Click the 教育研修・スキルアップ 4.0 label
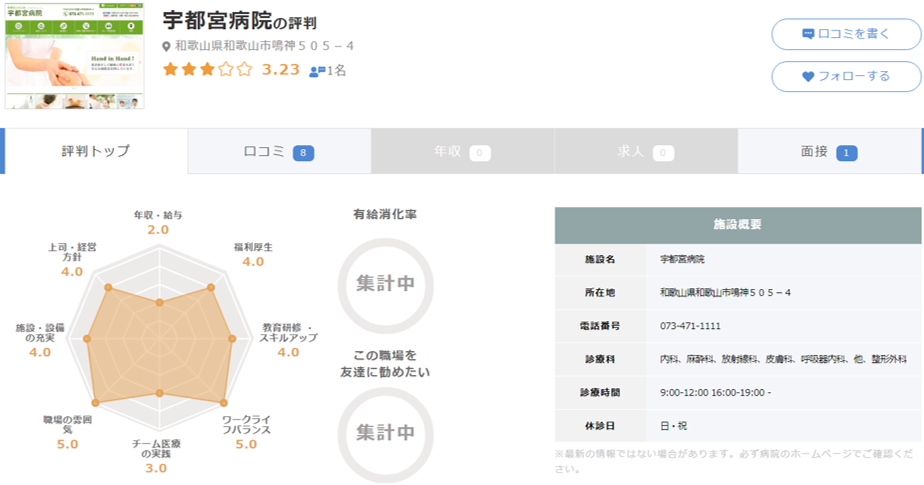 289,341
